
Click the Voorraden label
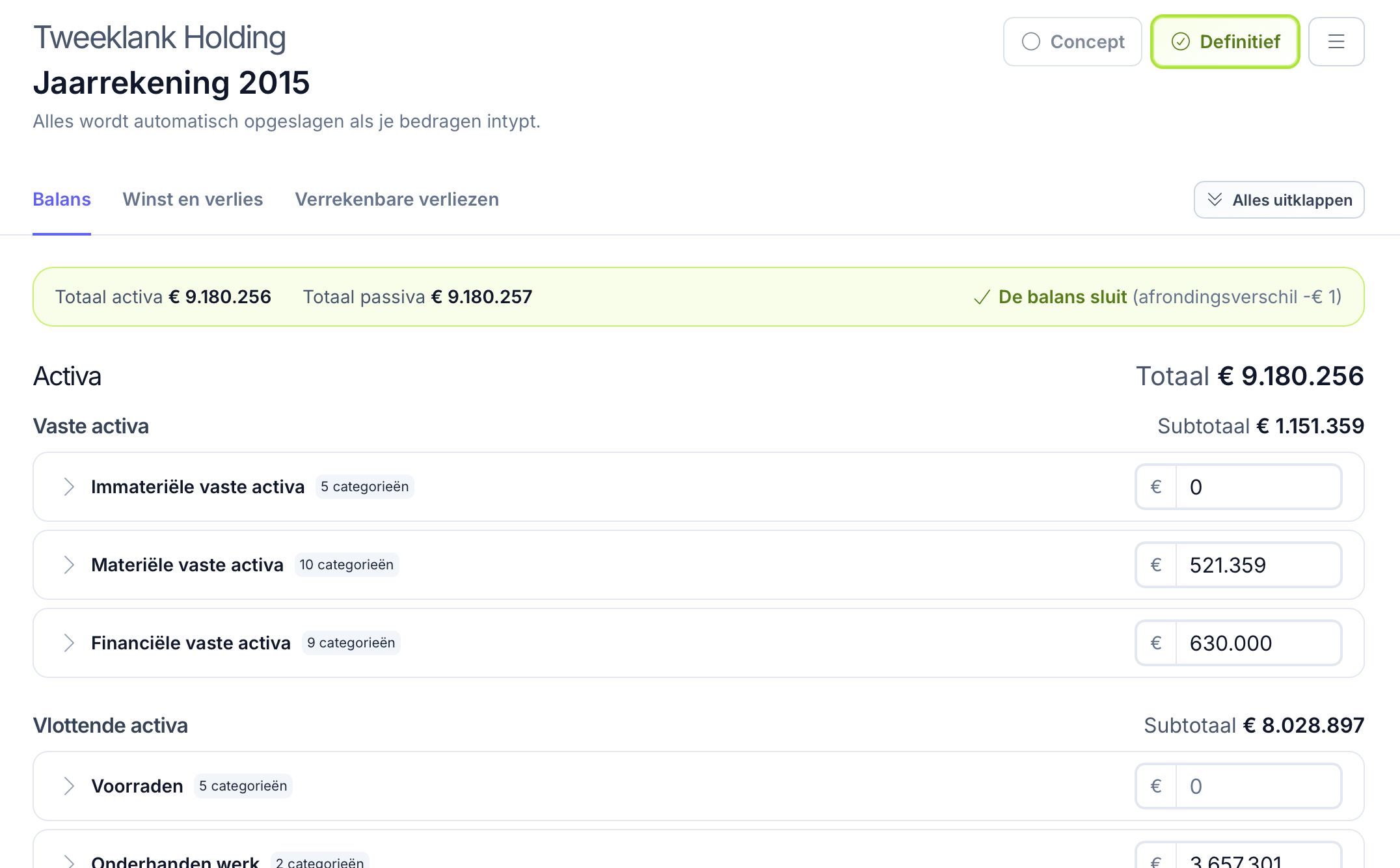tap(137, 786)
